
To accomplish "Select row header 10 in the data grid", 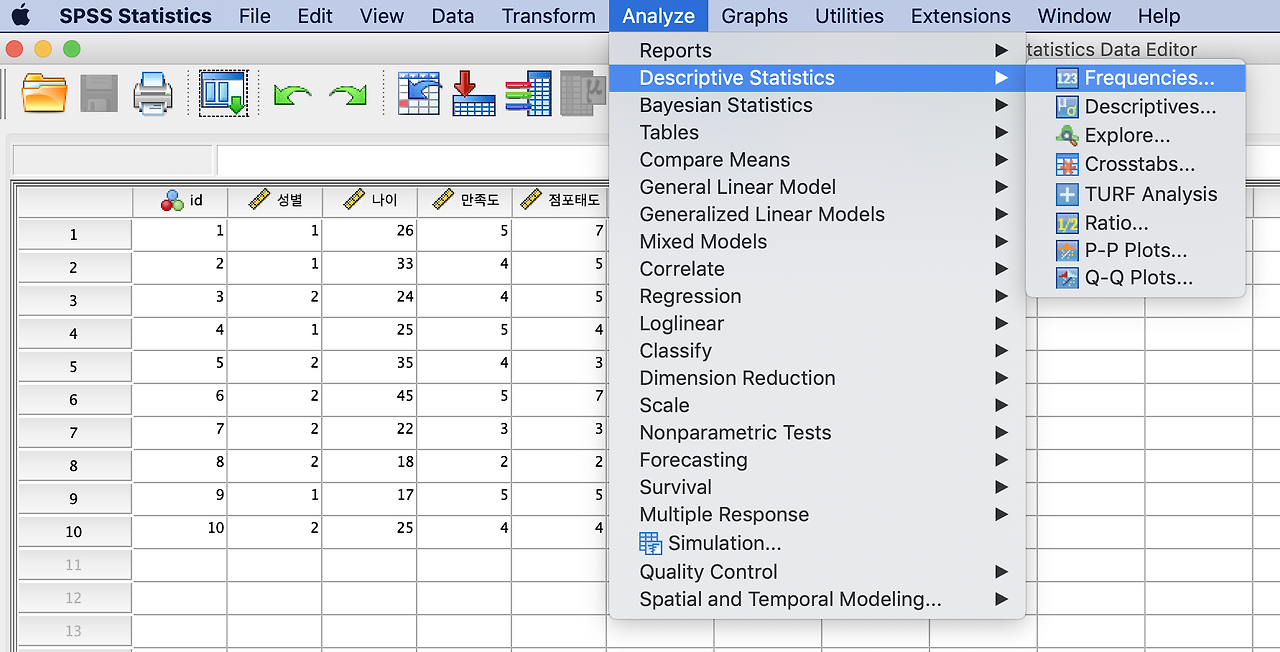I will pyautogui.click(x=74, y=532).
